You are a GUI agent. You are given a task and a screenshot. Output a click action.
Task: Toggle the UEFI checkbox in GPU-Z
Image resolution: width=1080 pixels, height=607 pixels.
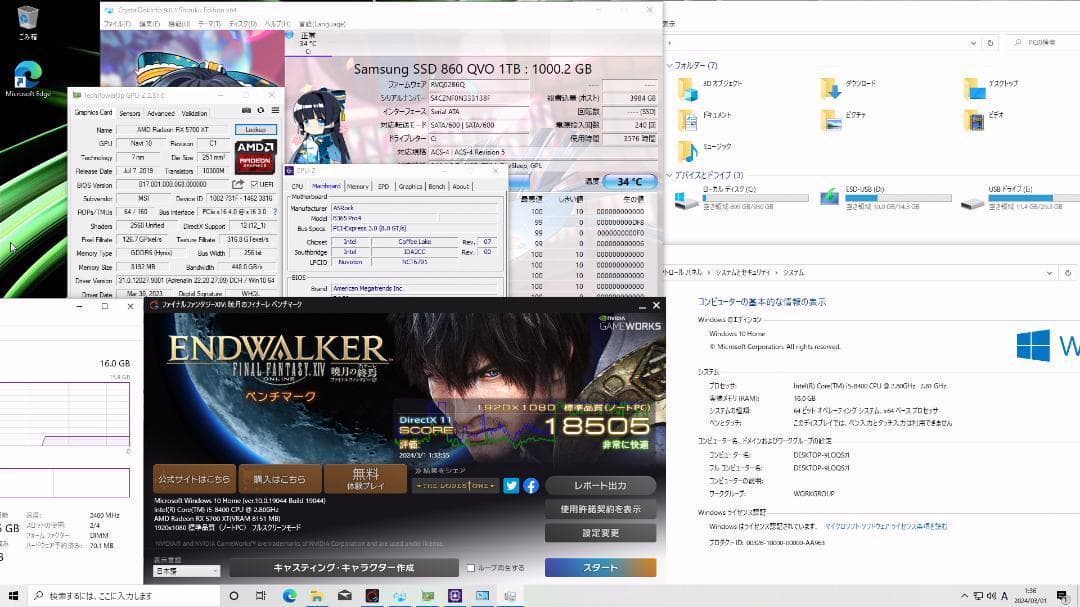(x=254, y=184)
